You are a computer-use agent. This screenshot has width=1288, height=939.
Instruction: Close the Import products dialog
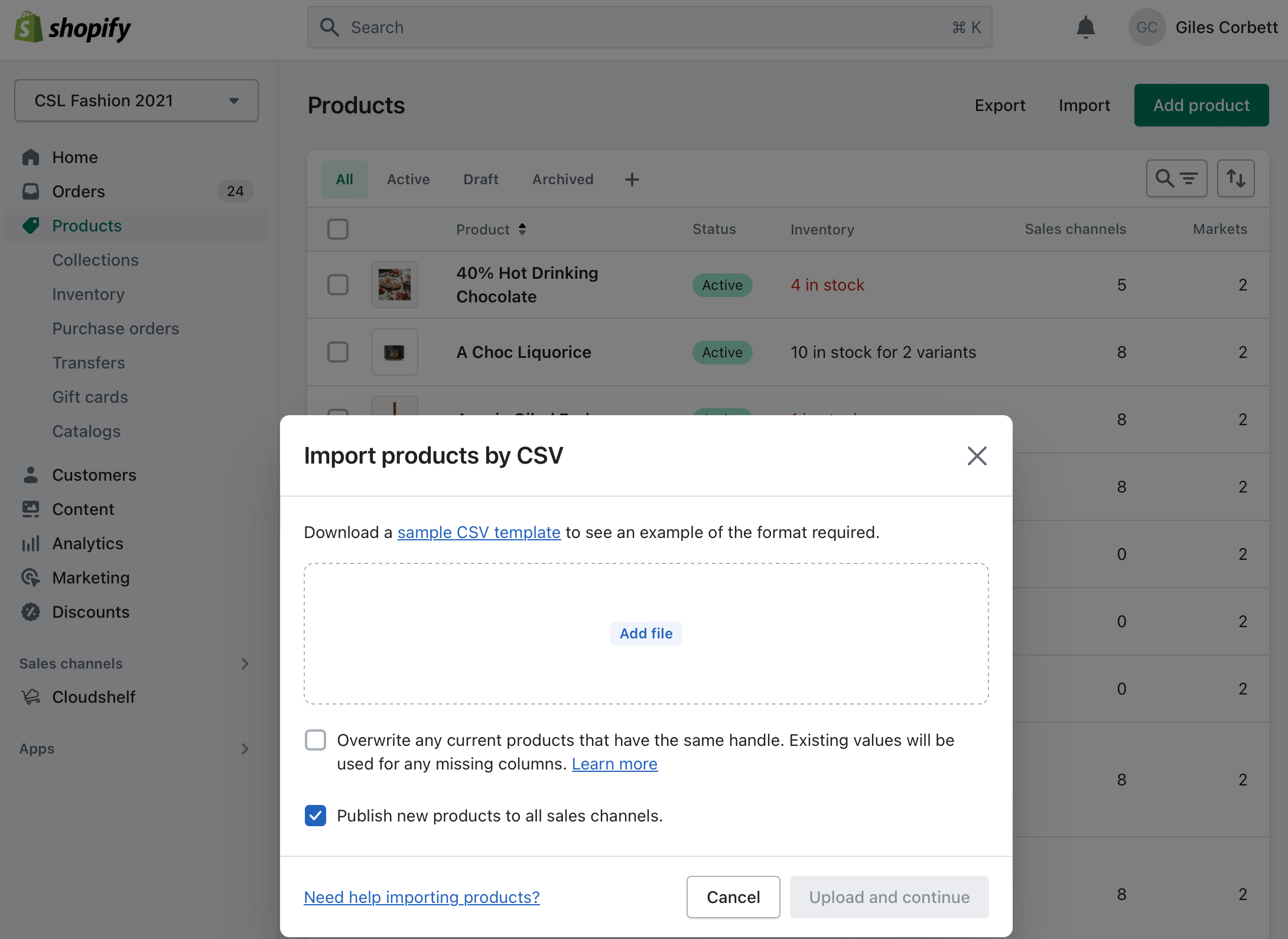point(977,456)
